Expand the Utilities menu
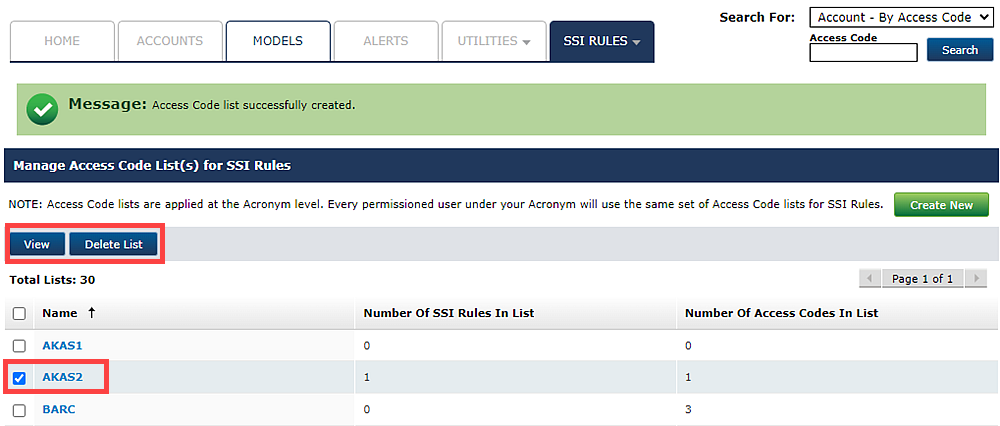This screenshot has height=426, width=1000. pos(494,41)
